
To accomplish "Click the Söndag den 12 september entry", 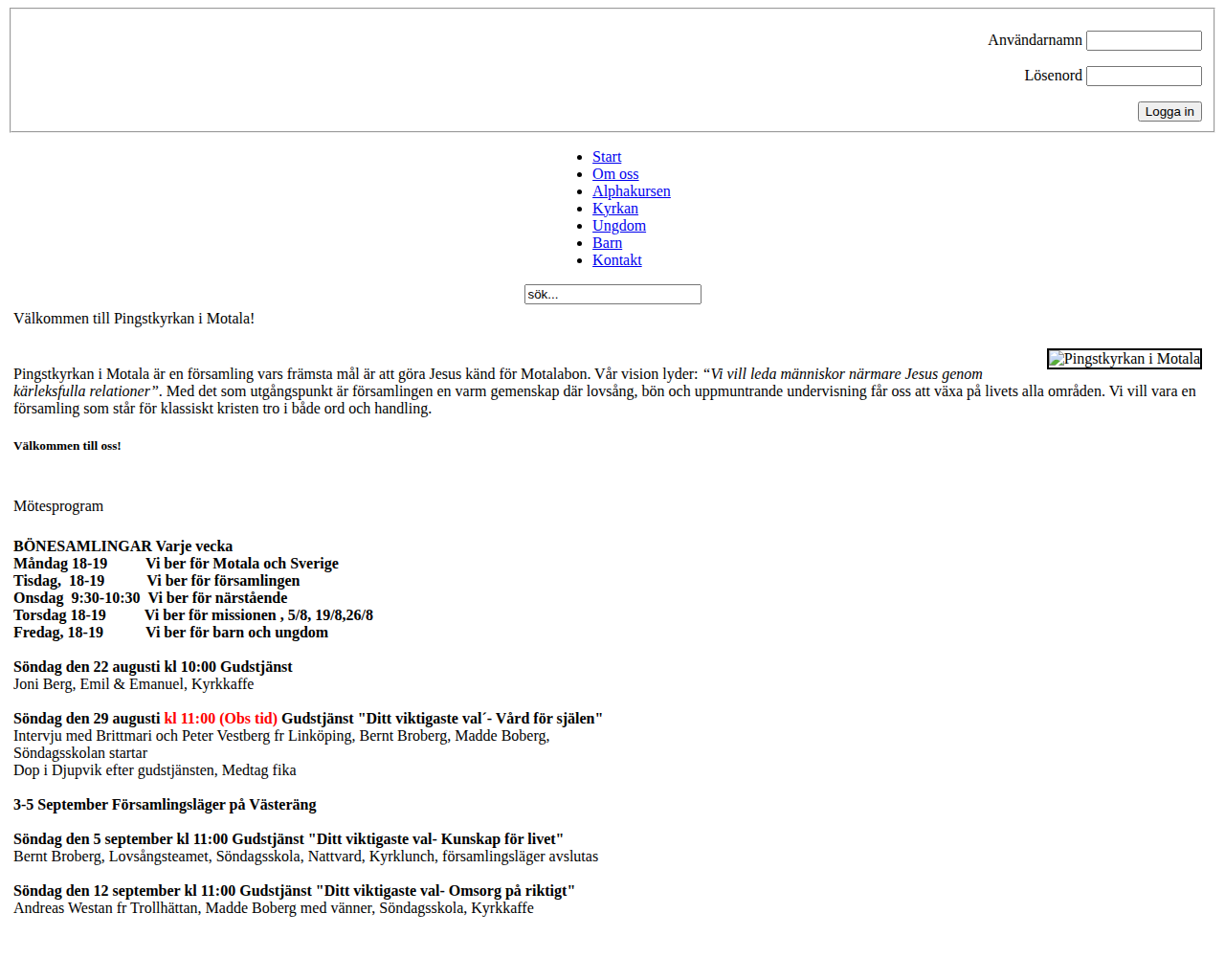I will [x=294, y=891].
